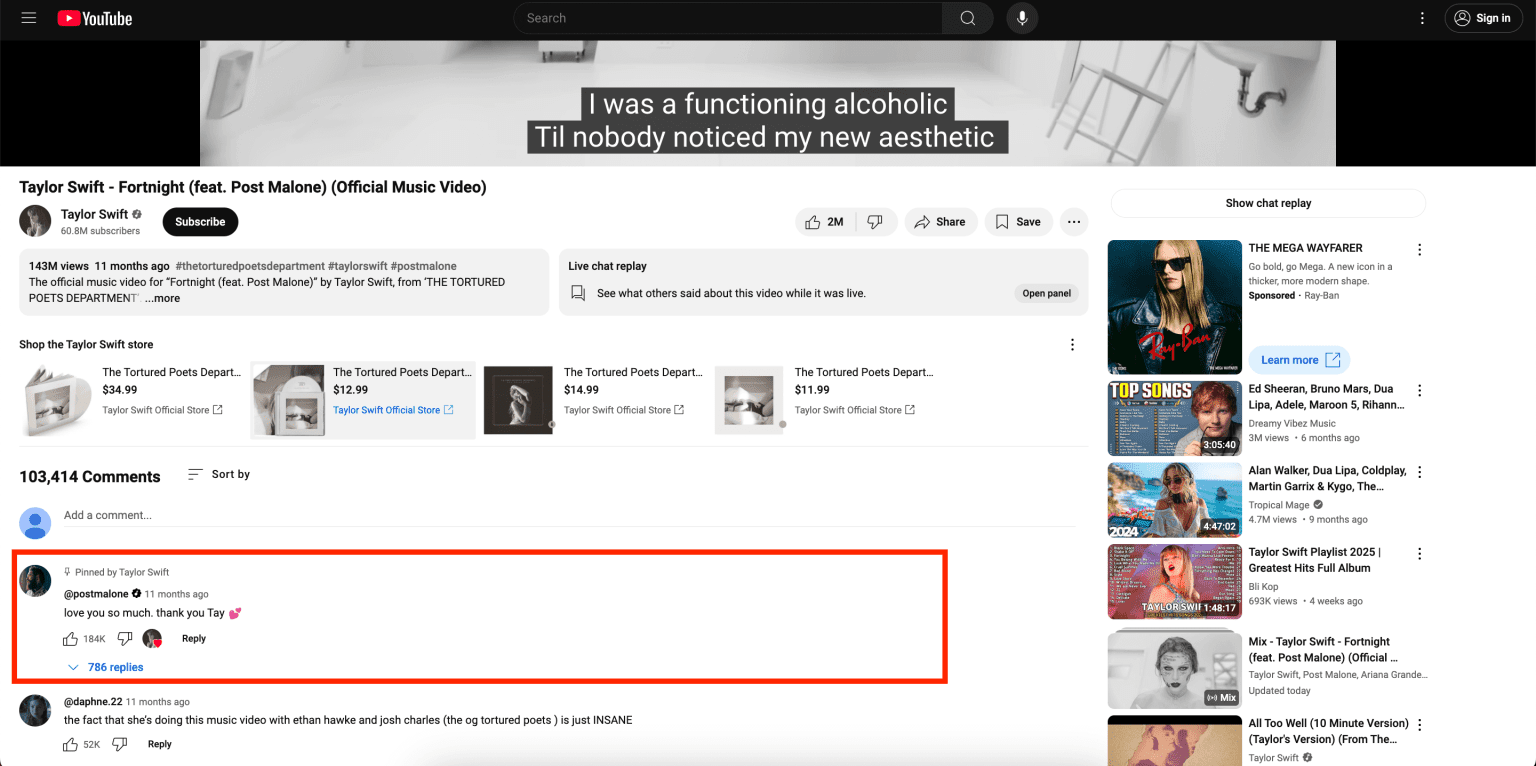Click Open panel for live chat replay
1536x766 pixels.
[1047, 293]
